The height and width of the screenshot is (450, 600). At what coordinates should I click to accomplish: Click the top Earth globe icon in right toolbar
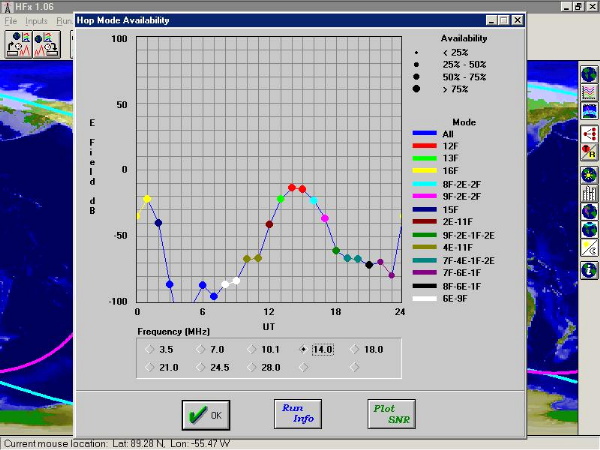pos(589,74)
